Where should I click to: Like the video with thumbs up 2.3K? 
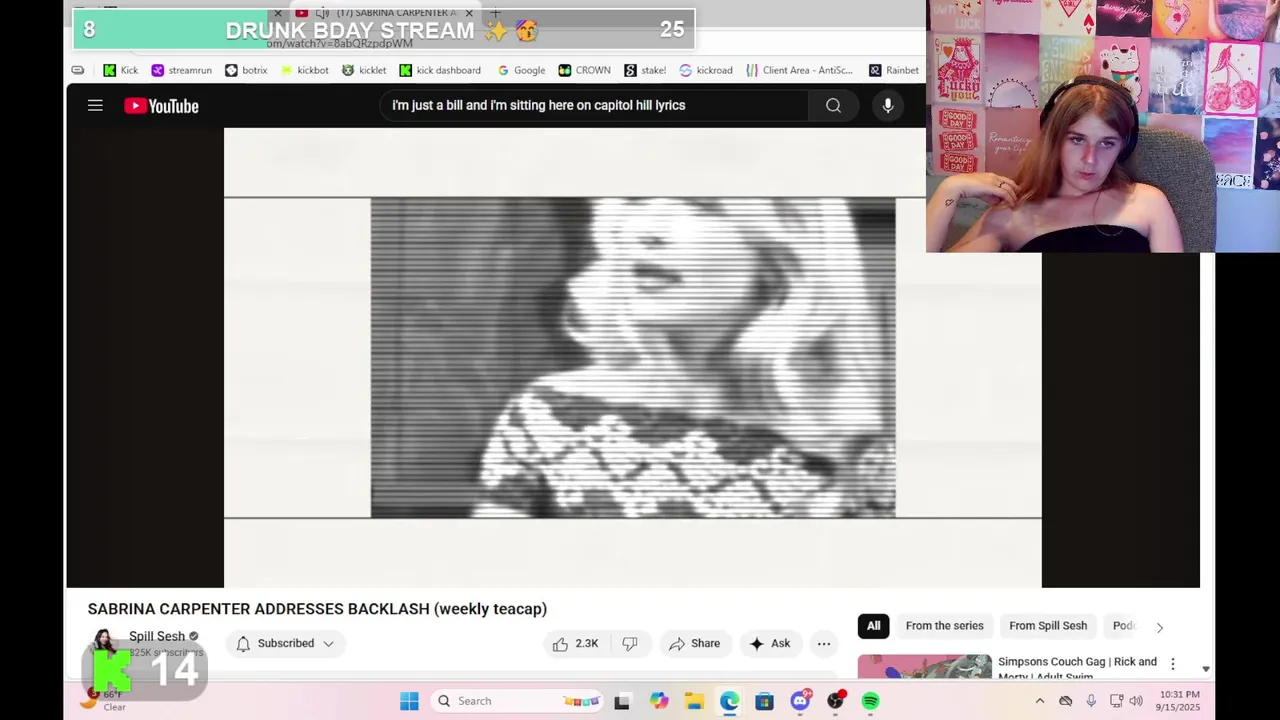tap(576, 643)
